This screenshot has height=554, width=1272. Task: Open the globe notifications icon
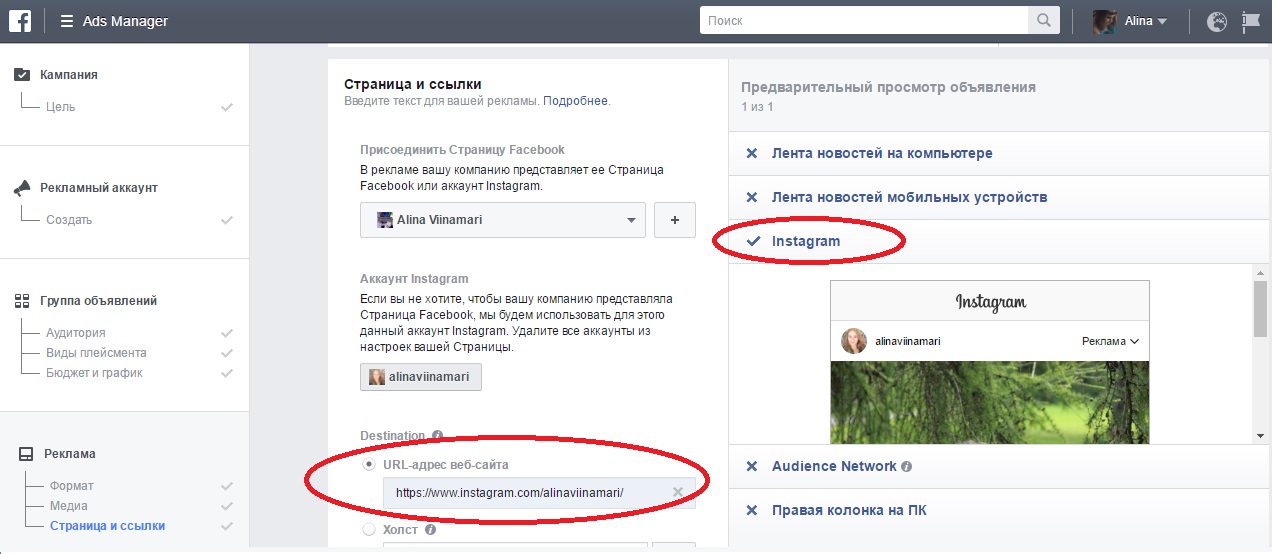1217,21
